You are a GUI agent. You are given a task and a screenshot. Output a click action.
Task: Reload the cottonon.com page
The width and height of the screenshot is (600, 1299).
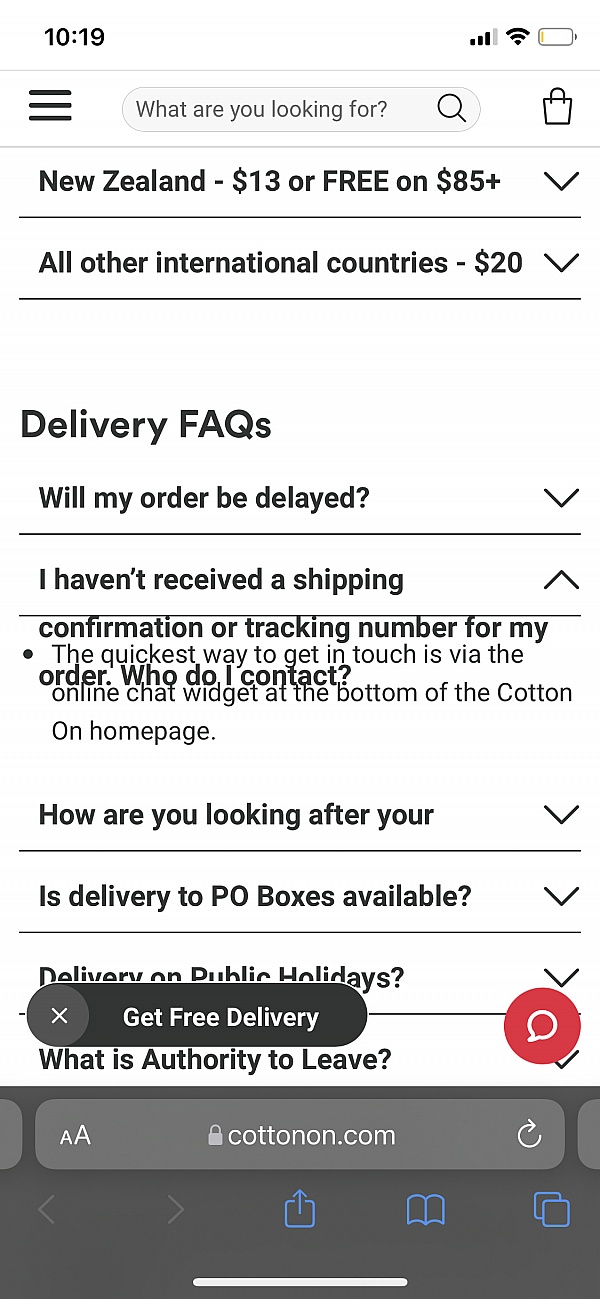tap(528, 1134)
